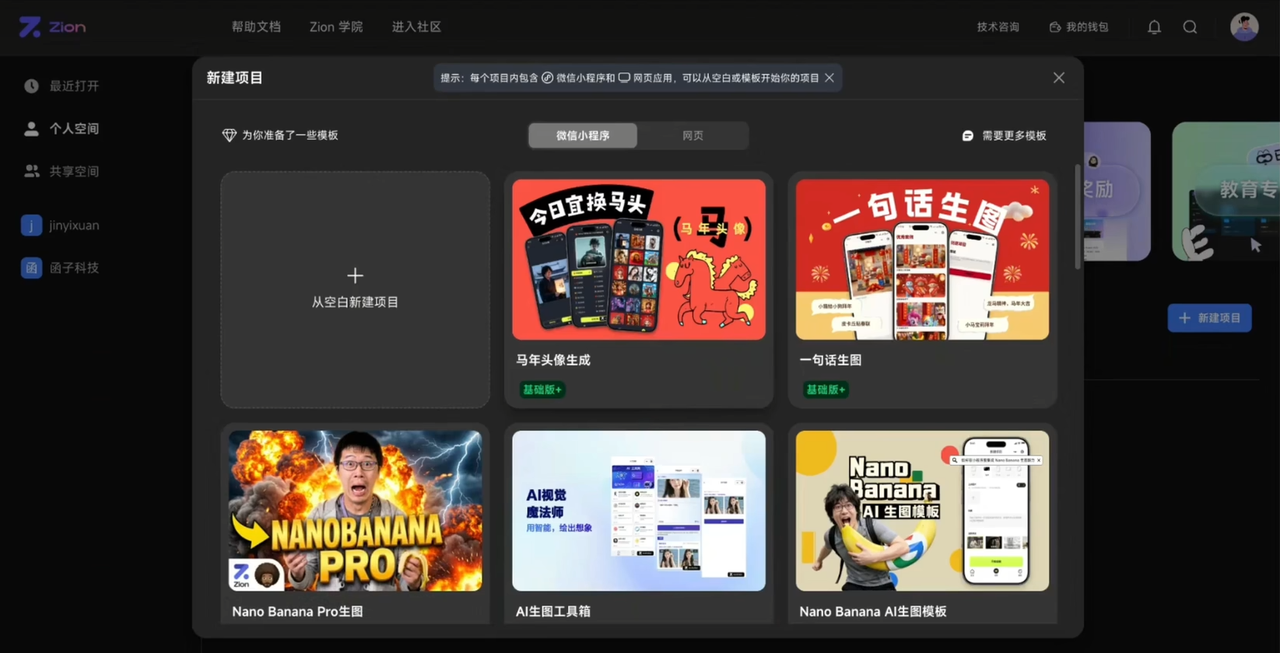The width and height of the screenshot is (1280, 653).
Task: Click 基础版+ badge under 一句话生图
Action: (826, 389)
